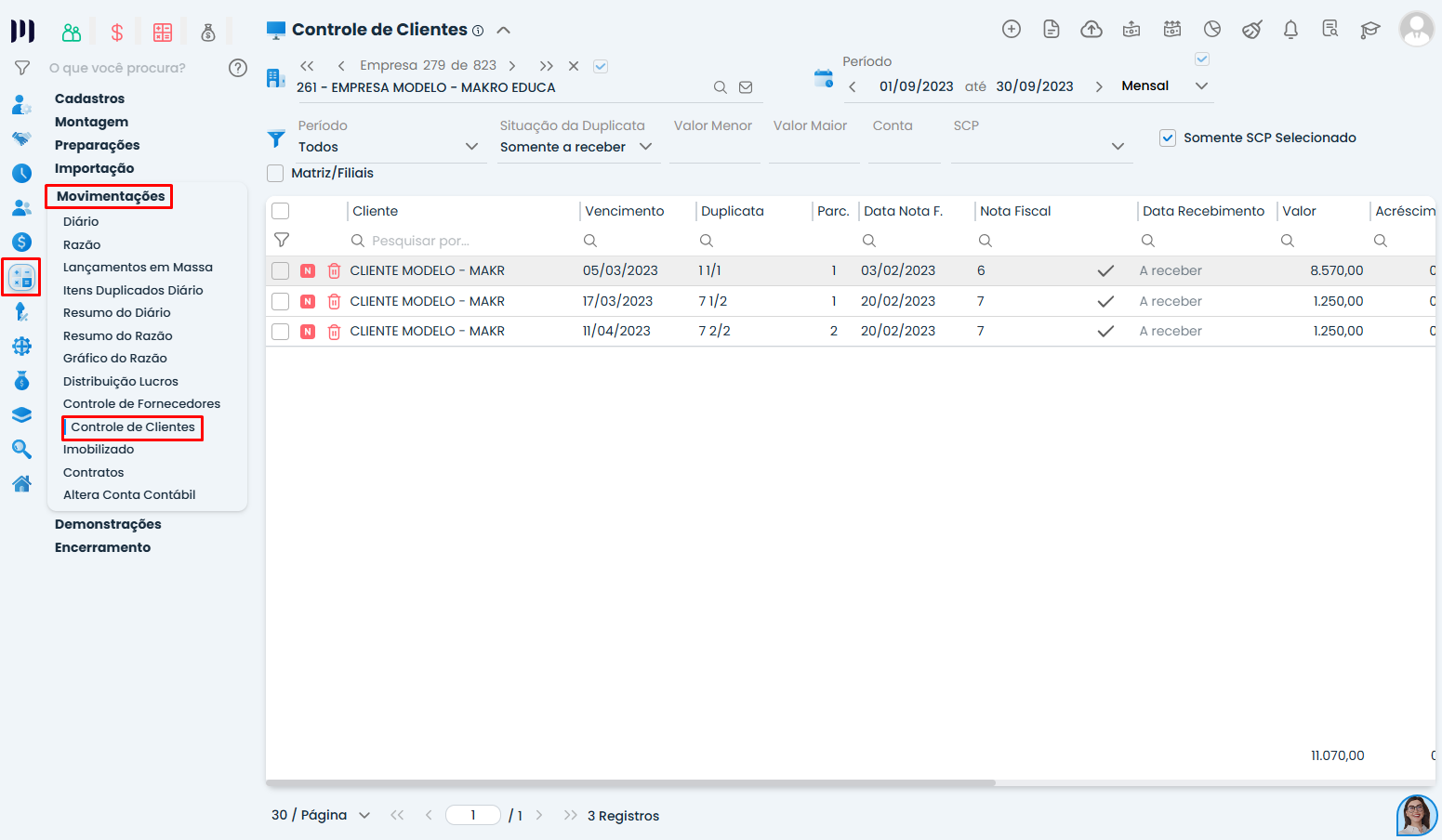Image resolution: width=1442 pixels, height=840 pixels.
Task: Uncheck Somente SCP Selecionado checkbox
Action: [1168, 138]
